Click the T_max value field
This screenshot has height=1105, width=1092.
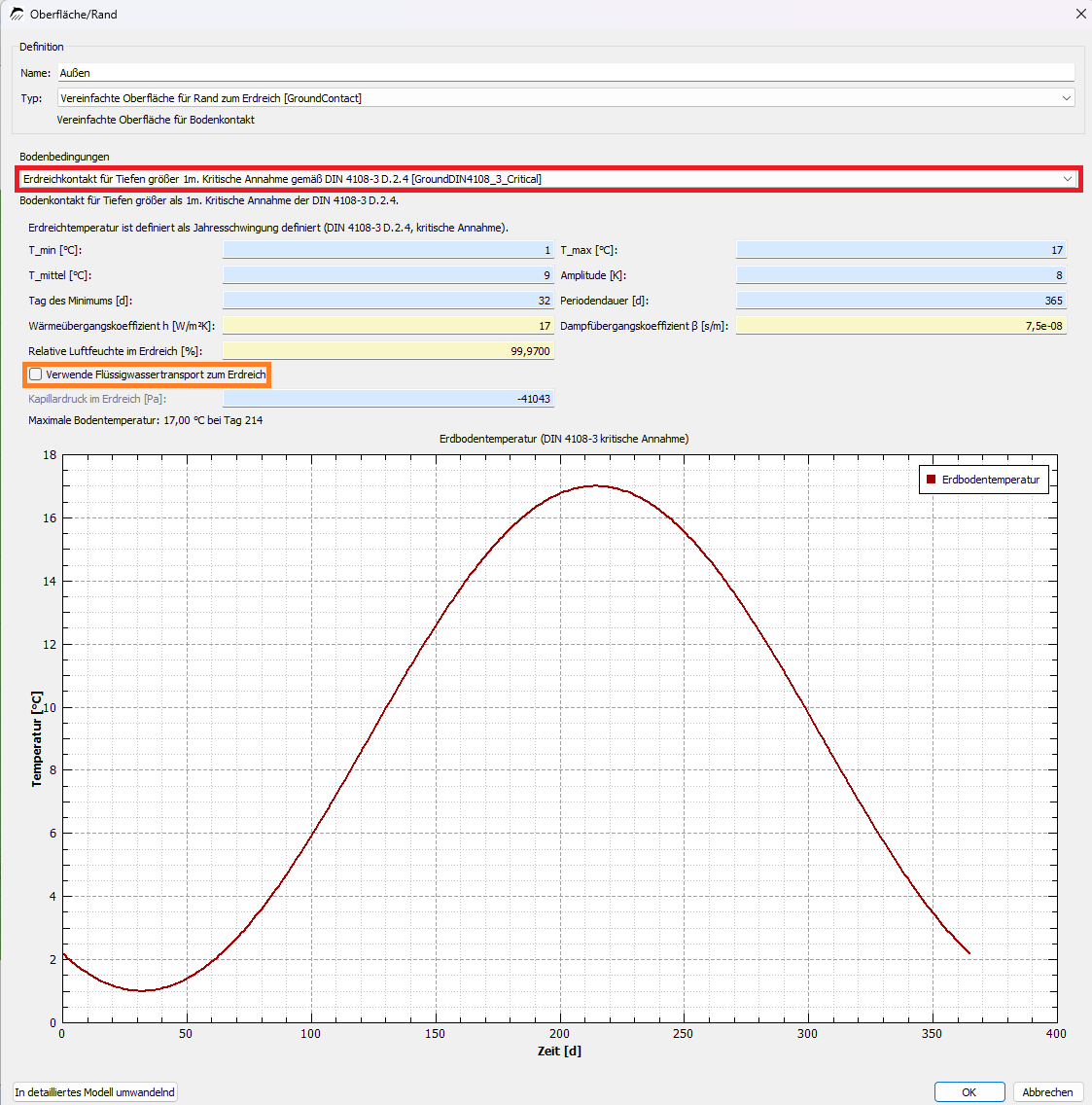(x=901, y=249)
